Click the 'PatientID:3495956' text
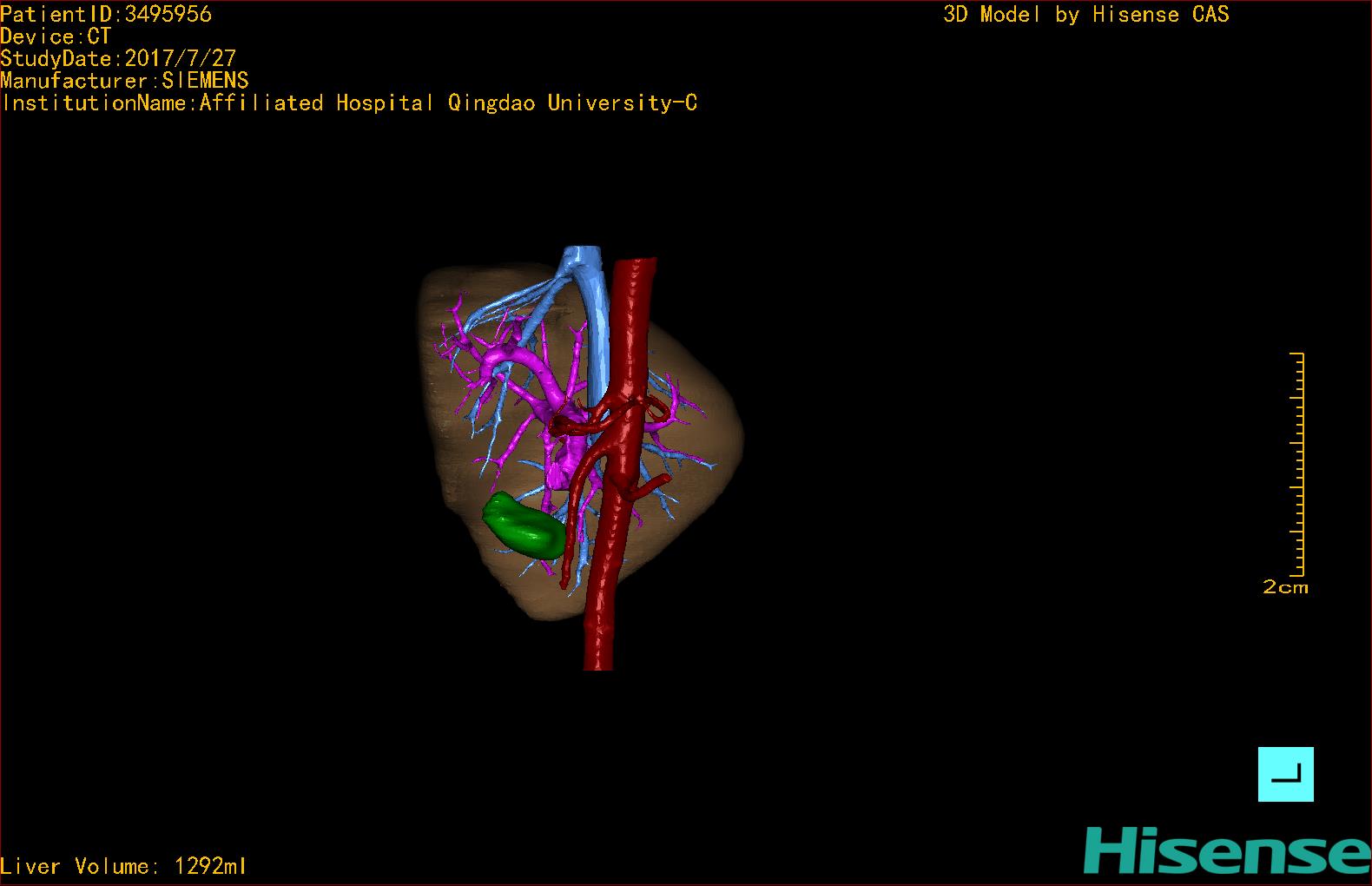This screenshot has width=1372, height=886. [106, 14]
